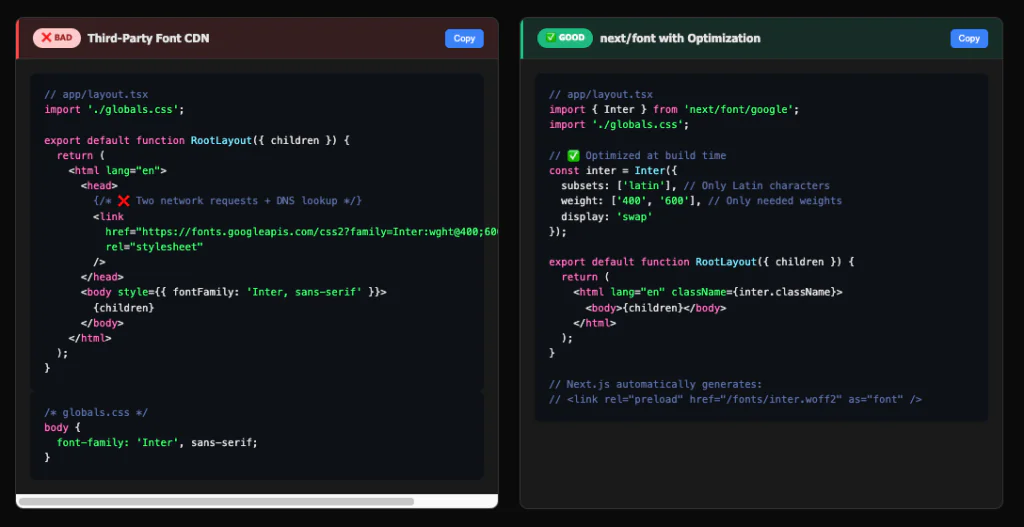Click the red BAD badge
The height and width of the screenshot is (527, 1024).
(x=57, y=38)
